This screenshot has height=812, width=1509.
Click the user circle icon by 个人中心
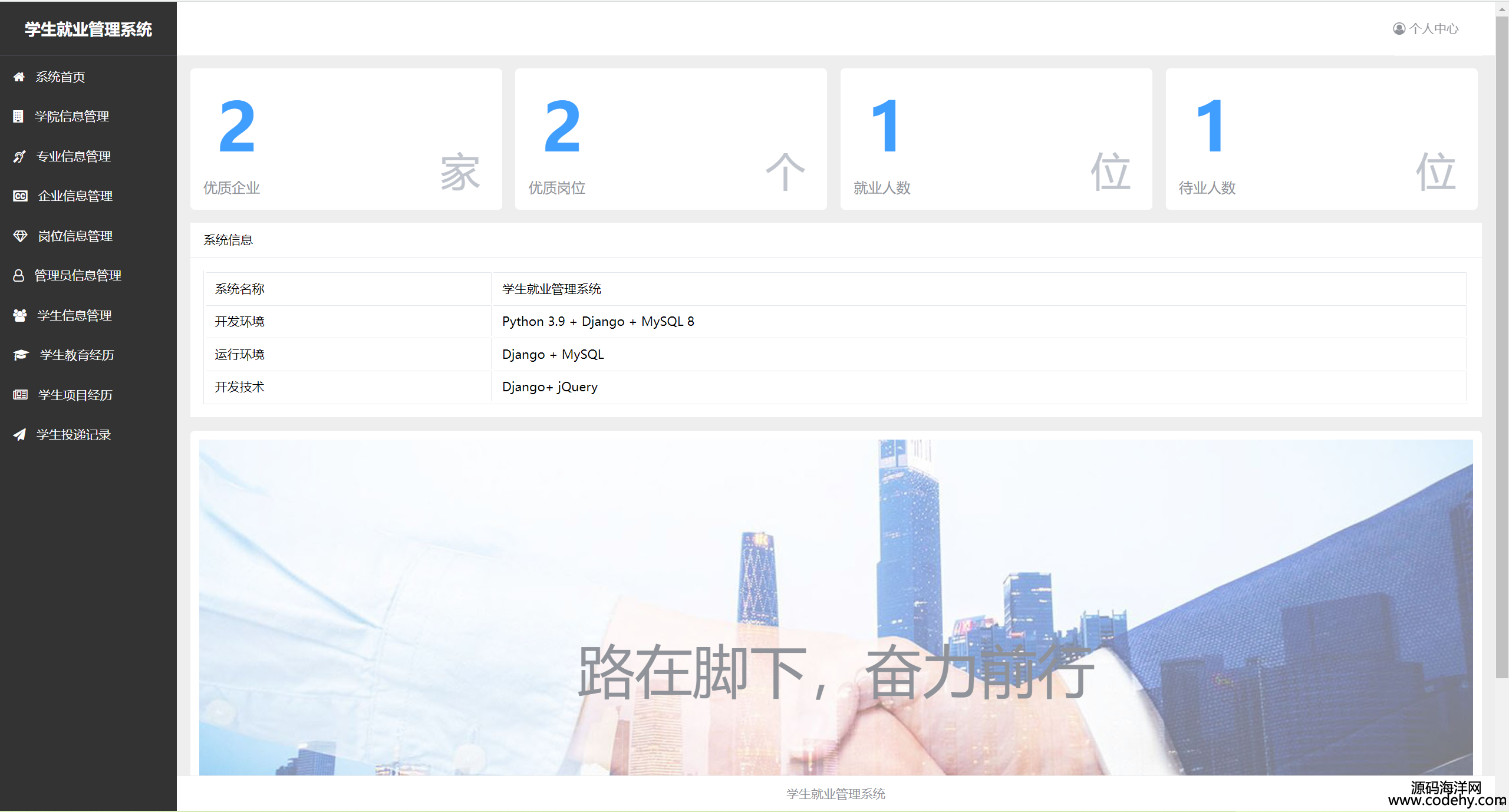click(x=1399, y=28)
